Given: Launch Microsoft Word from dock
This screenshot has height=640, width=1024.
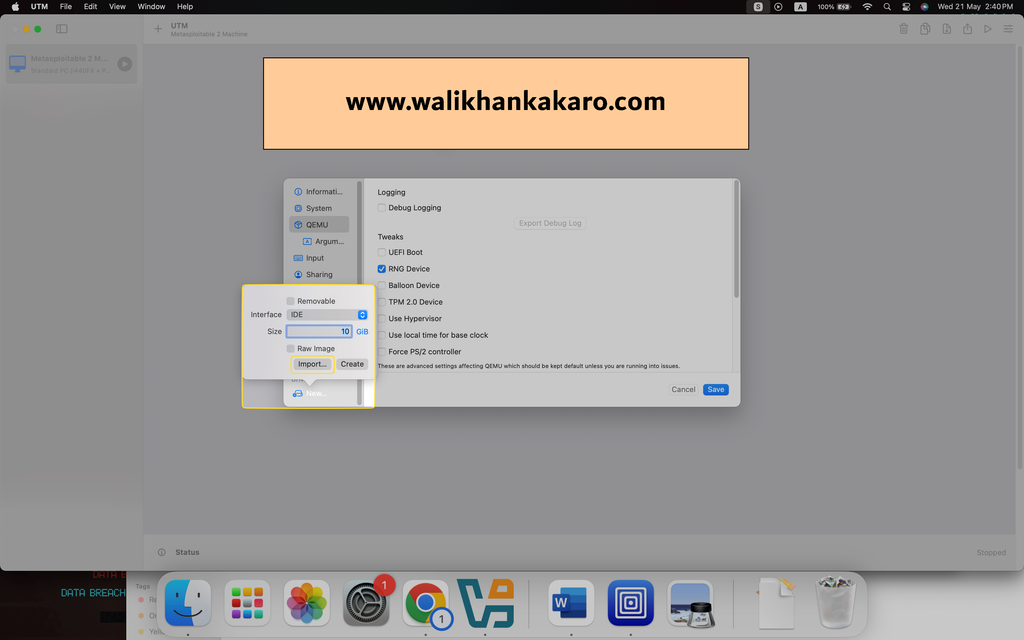Looking at the screenshot, I should pos(571,603).
